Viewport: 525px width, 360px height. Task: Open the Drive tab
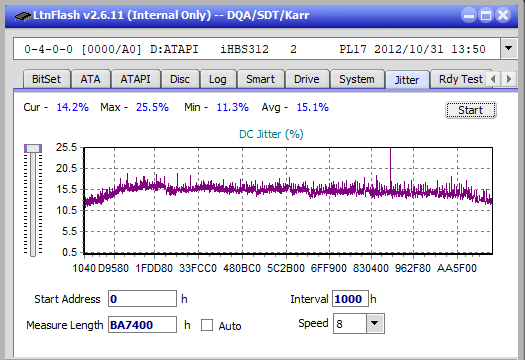307,79
